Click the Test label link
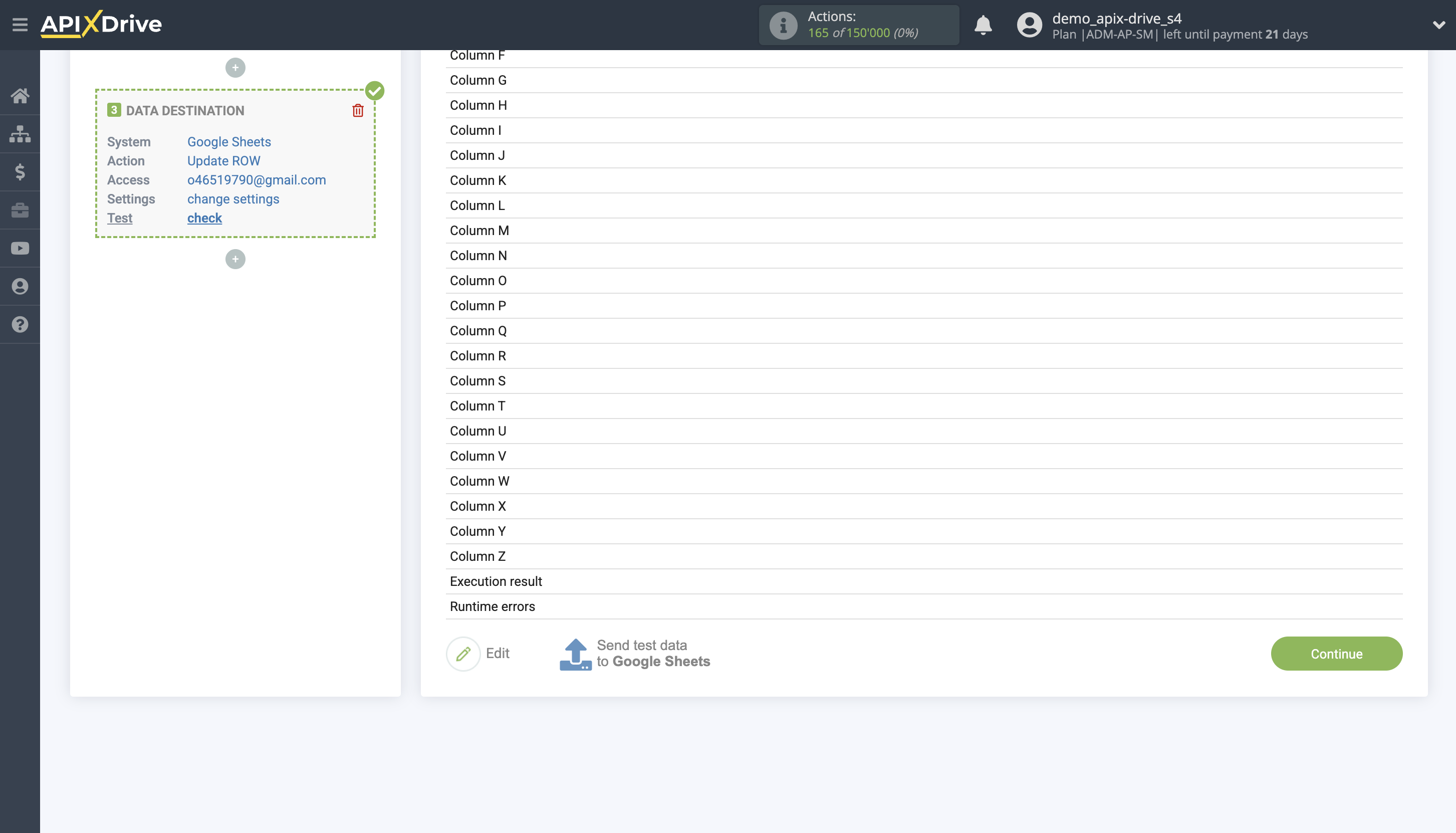 [x=120, y=218]
